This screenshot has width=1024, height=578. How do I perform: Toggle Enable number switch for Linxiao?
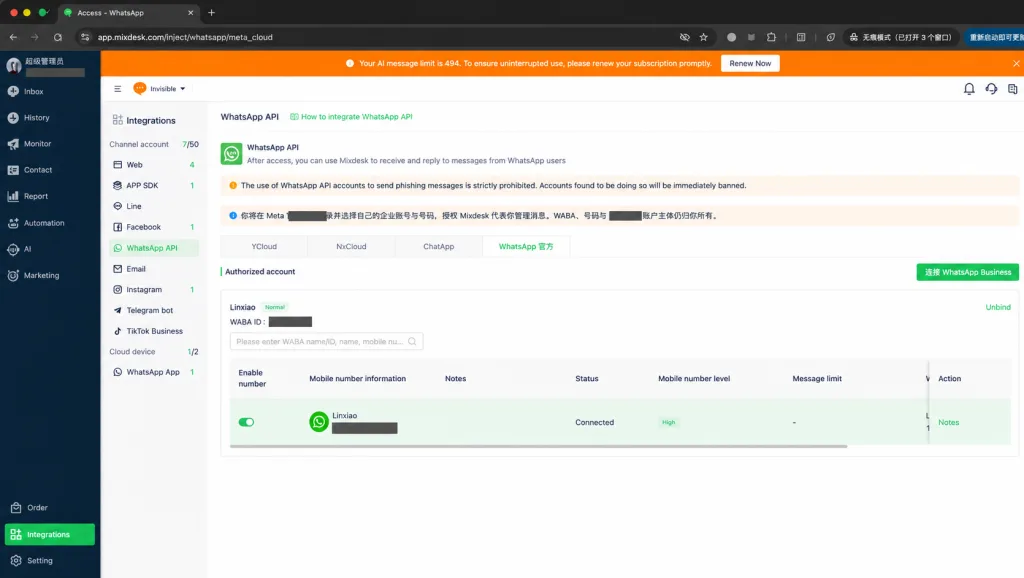(246, 423)
